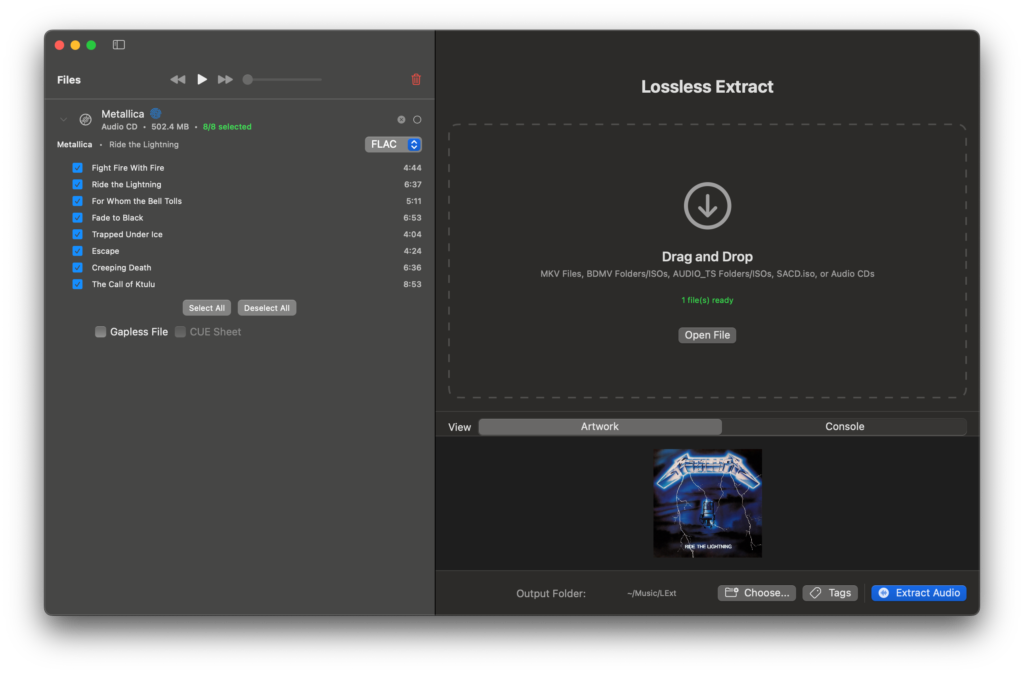Screen dimensions: 1024x674
Task: Select The Call of Ktulu title
Action: point(123,284)
